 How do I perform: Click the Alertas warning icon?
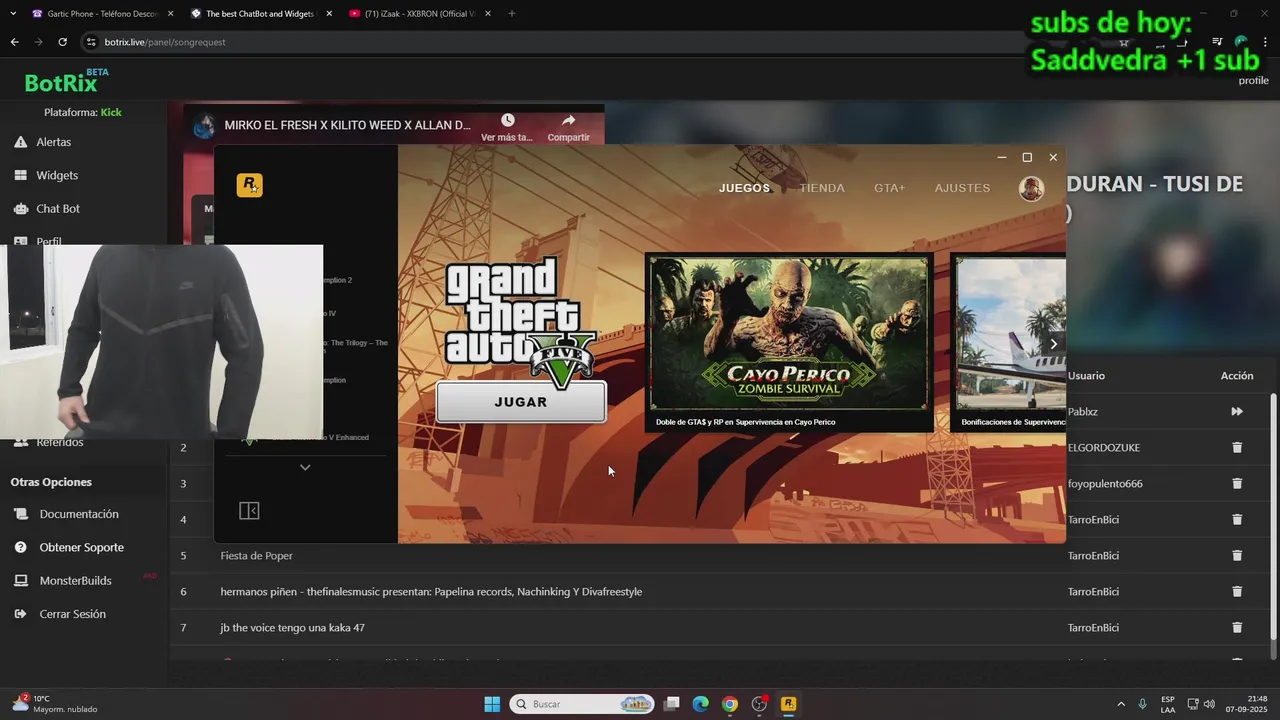[20, 142]
